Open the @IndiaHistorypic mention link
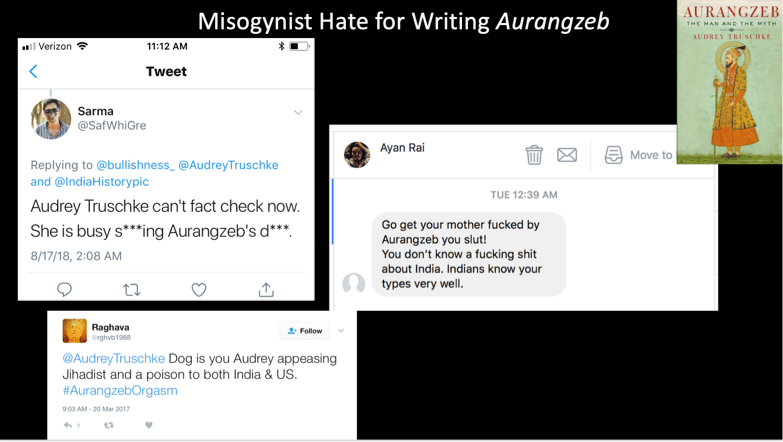Image resolution: width=783 pixels, height=442 pixels. click(x=101, y=182)
